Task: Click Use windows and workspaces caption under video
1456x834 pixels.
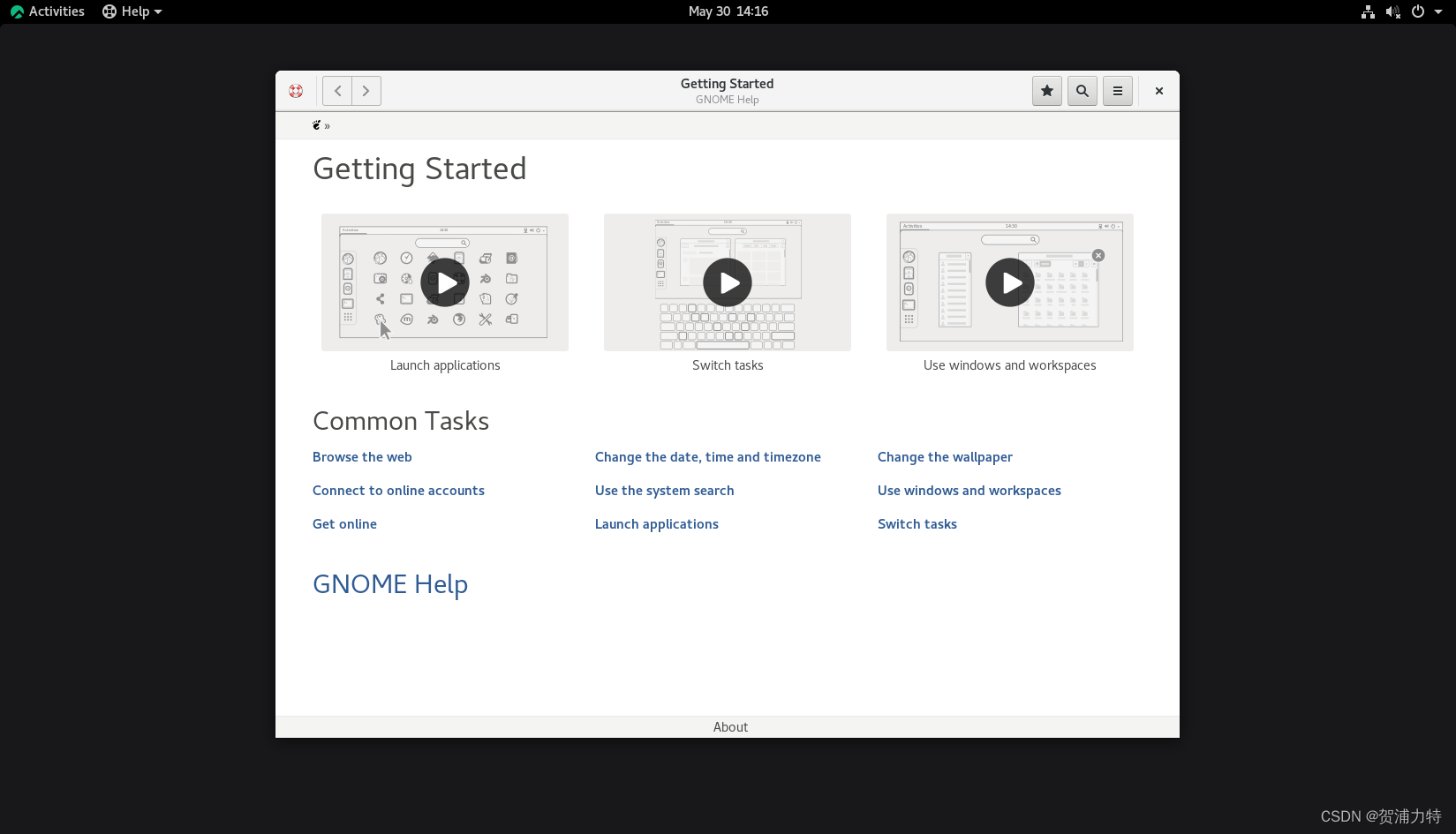Action: [x=1010, y=365]
